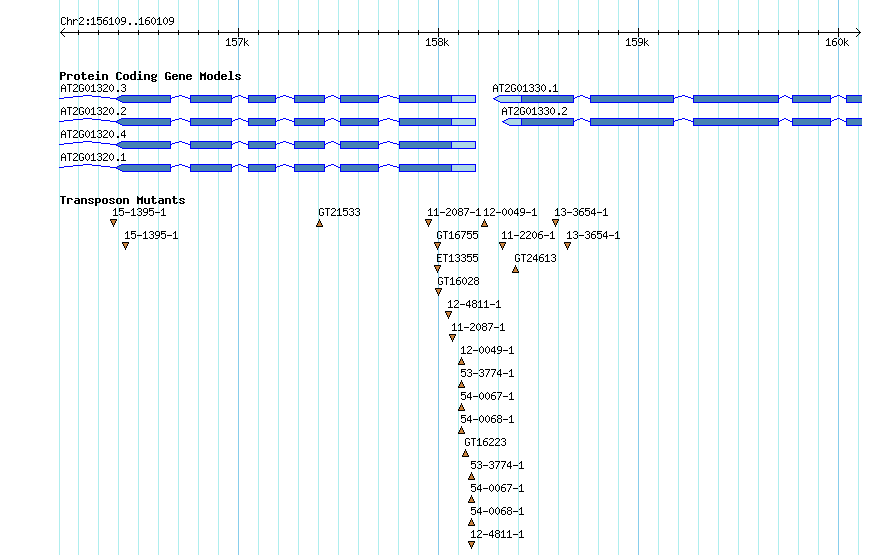Click light-blue UTR end of AT2G01320.1 model

click(464, 168)
